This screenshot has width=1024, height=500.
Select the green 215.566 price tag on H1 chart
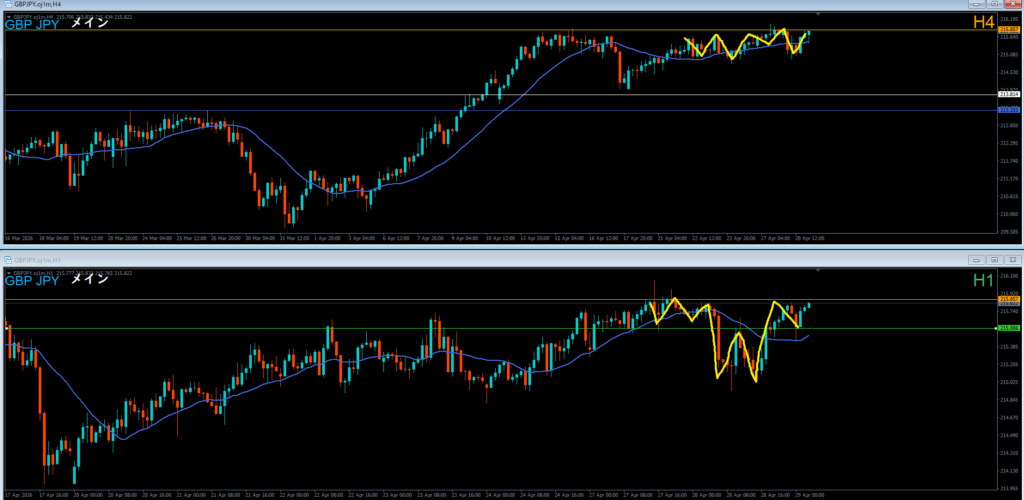1008,328
